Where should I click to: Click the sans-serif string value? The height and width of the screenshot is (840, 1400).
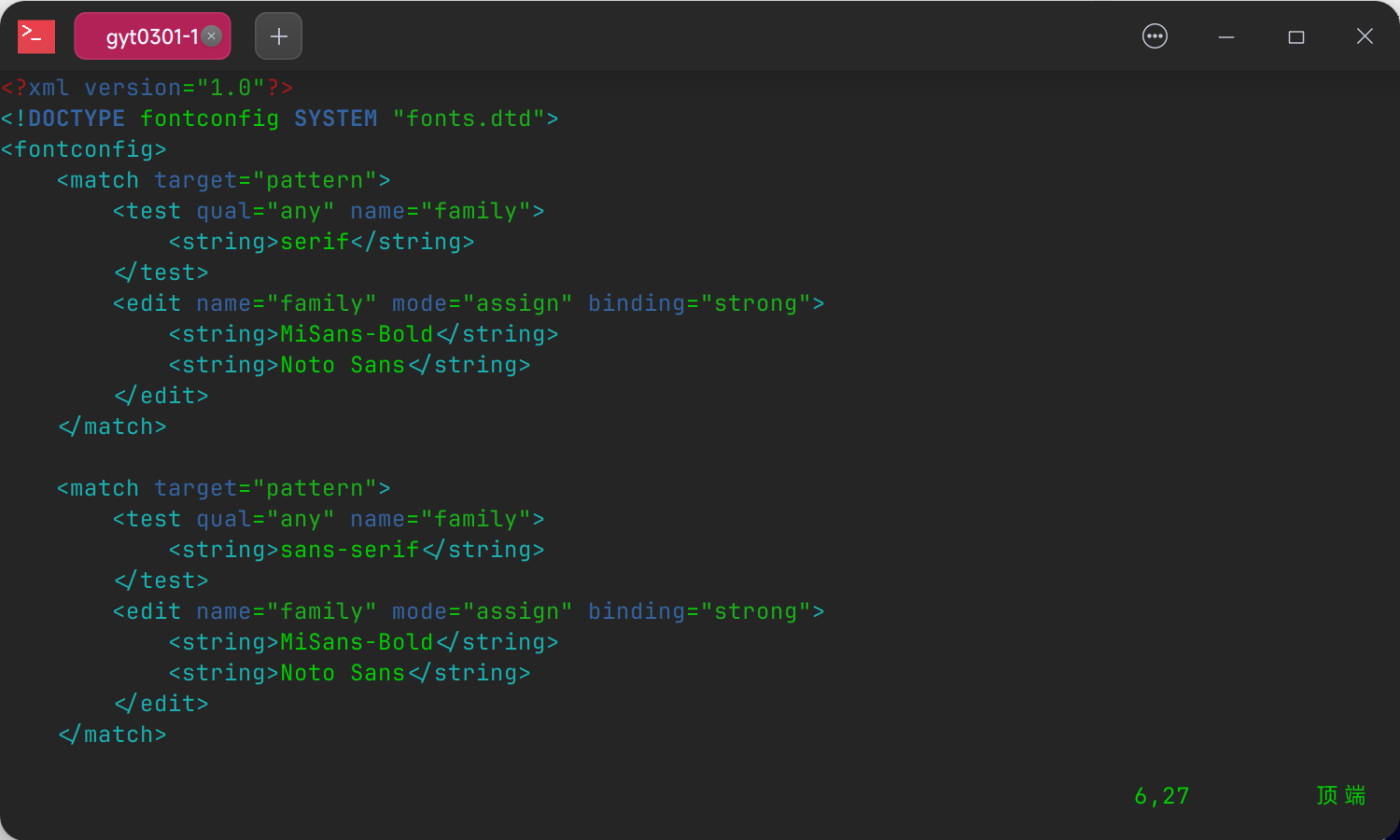point(349,549)
